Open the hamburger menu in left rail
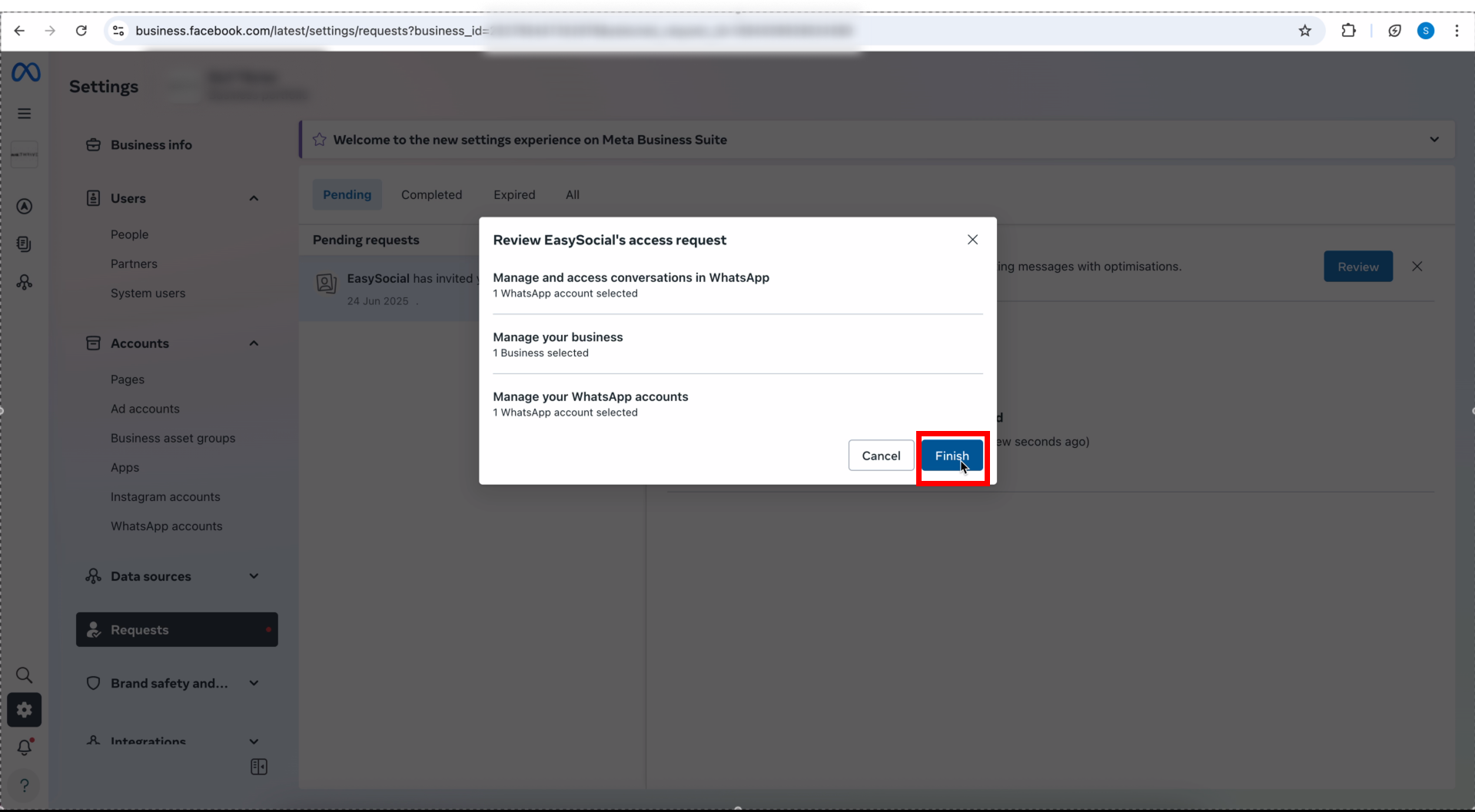The height and width of the screenshot is (812, 1475). 25,114
